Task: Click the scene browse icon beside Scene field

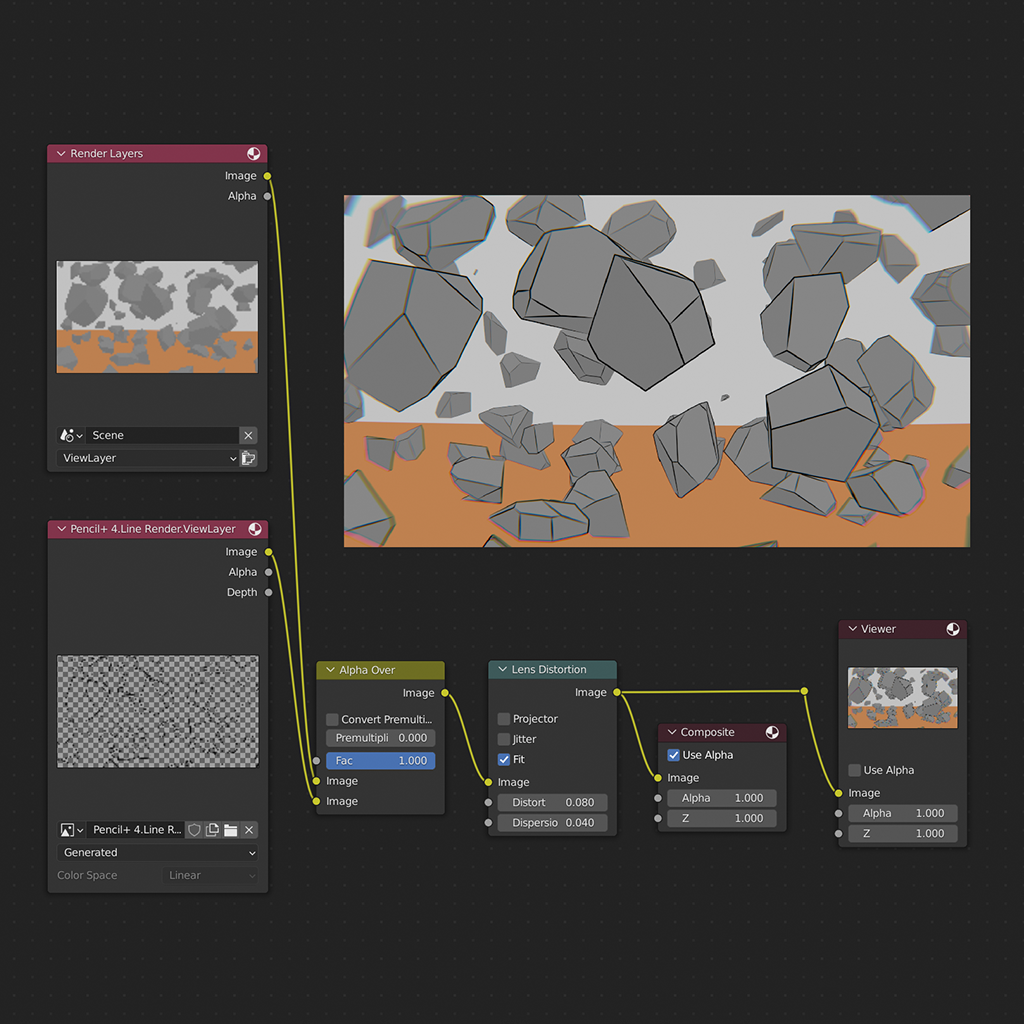Action: tap(71, 436)
